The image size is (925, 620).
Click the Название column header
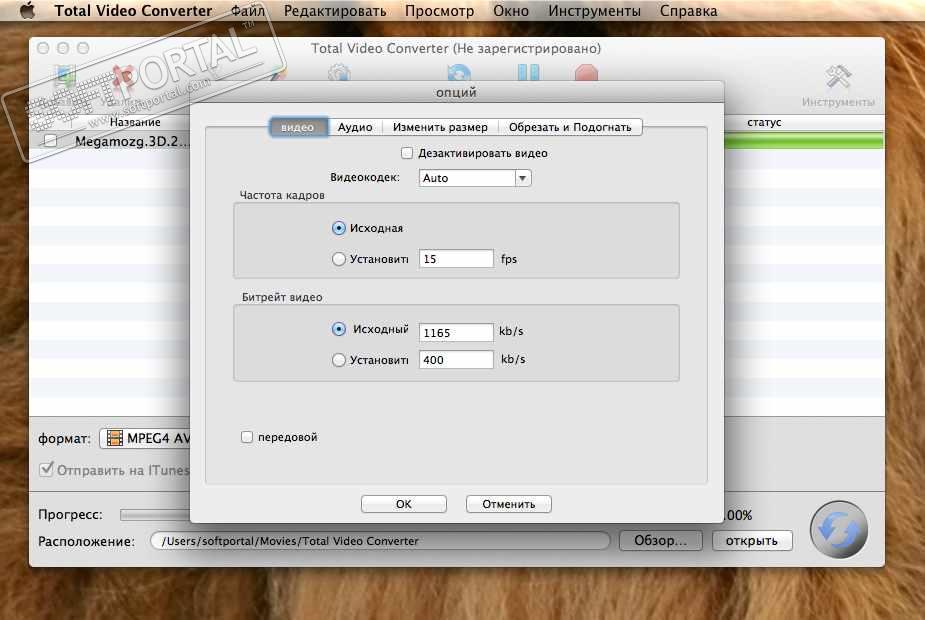click(x=135, y=122)
